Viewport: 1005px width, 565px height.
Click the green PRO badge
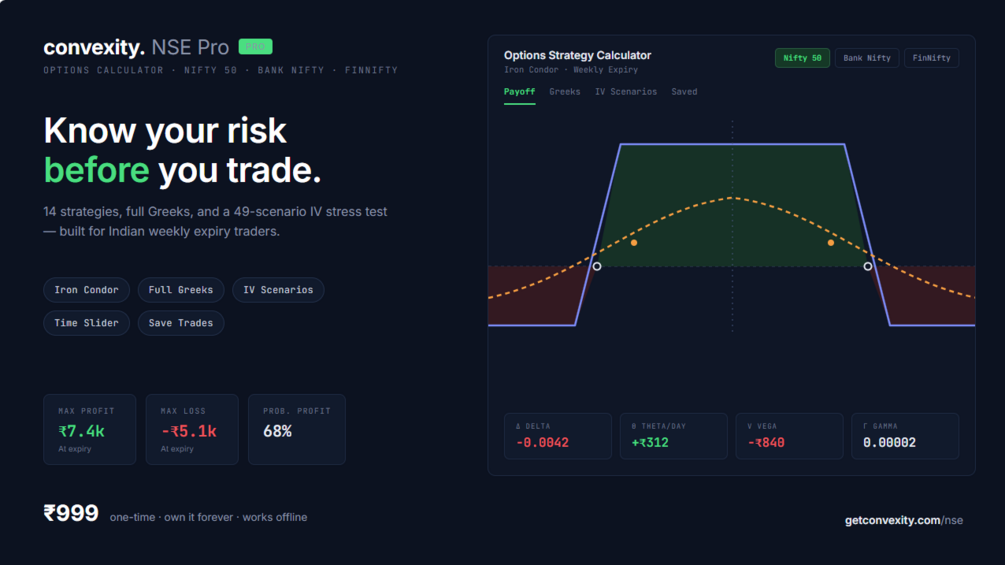pos(255,47)
